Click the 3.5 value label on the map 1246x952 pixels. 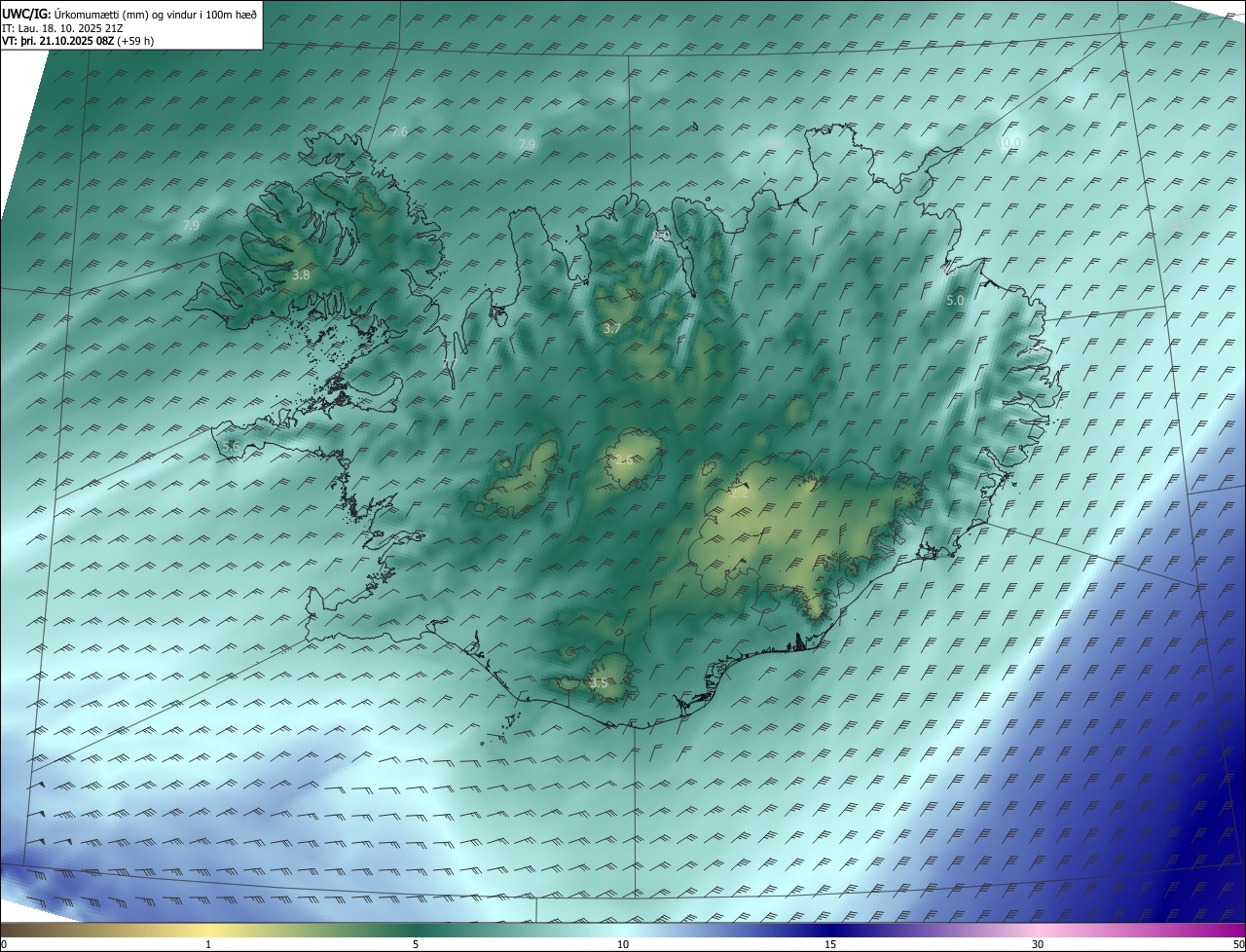coord(599,683)
